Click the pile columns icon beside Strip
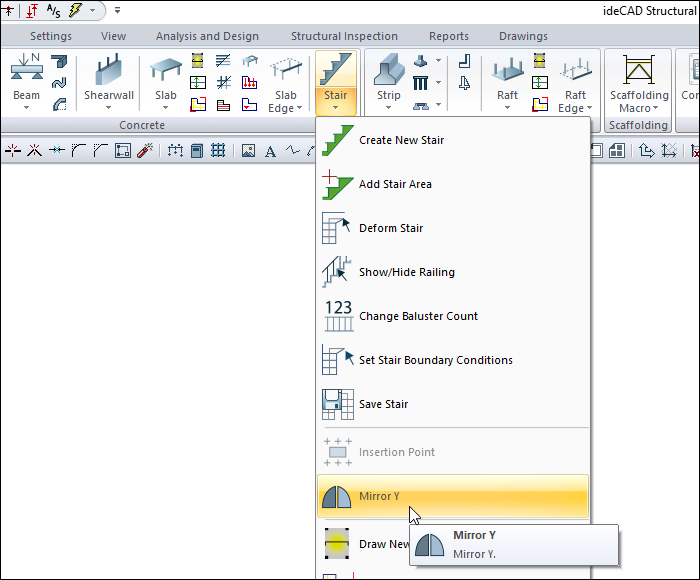Viewport: 700px width, 580px height. click(x=420, y=83)
